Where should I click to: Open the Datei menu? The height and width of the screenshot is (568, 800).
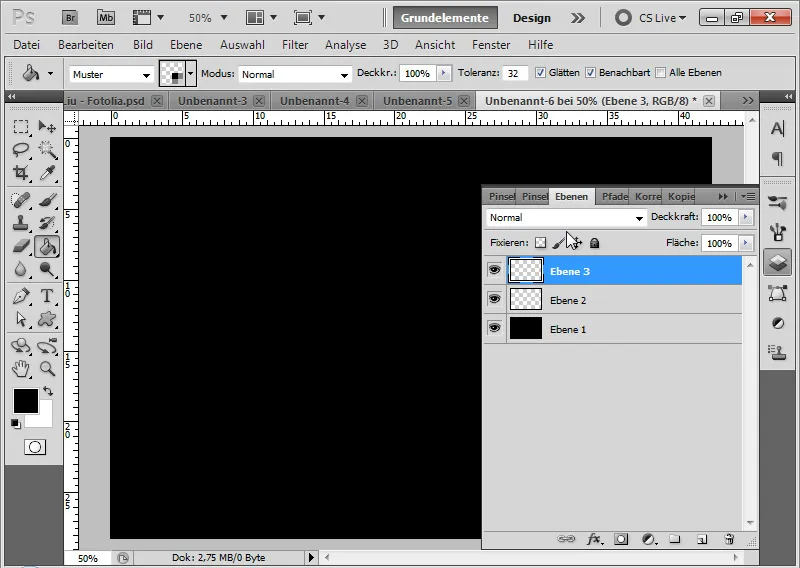tap(27, 45)
